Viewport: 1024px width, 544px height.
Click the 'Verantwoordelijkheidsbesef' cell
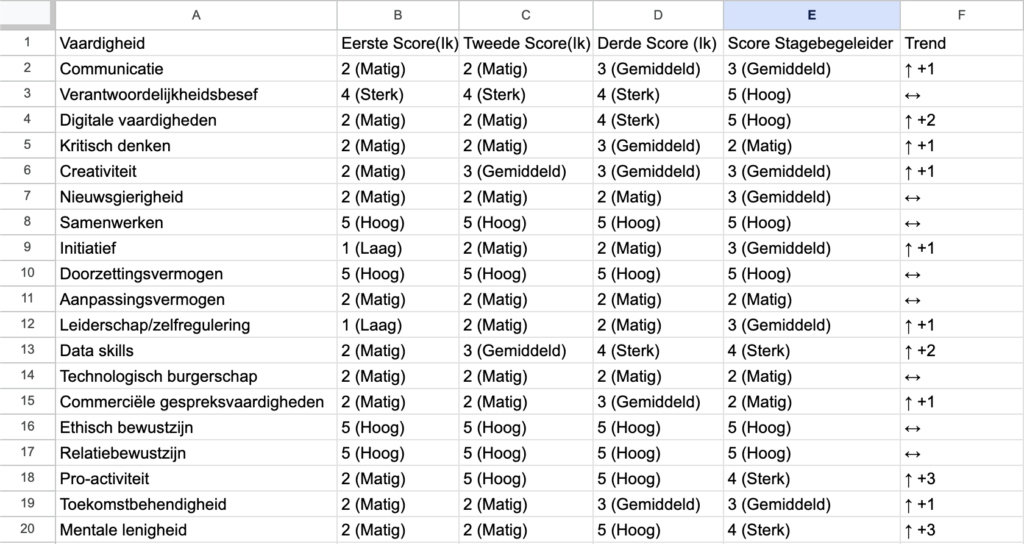pyautogui.click(x=196, y=95)
